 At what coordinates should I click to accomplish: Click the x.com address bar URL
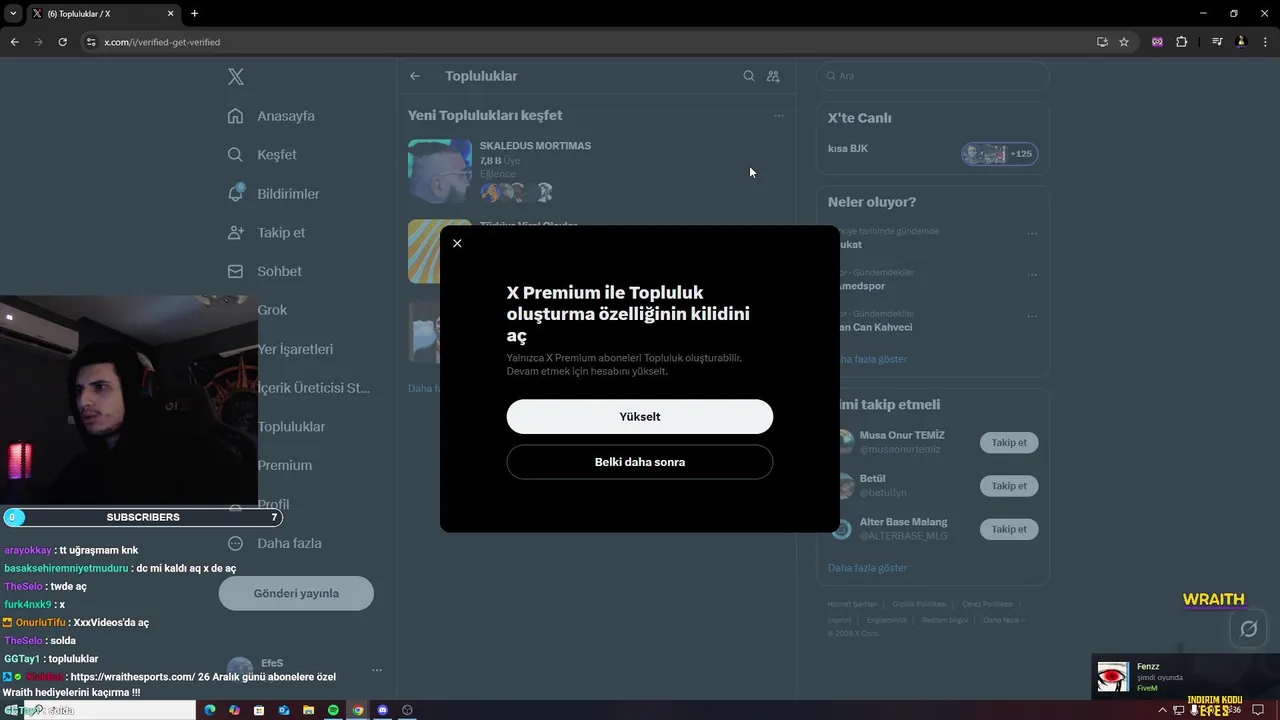click(x=162, y=42)
